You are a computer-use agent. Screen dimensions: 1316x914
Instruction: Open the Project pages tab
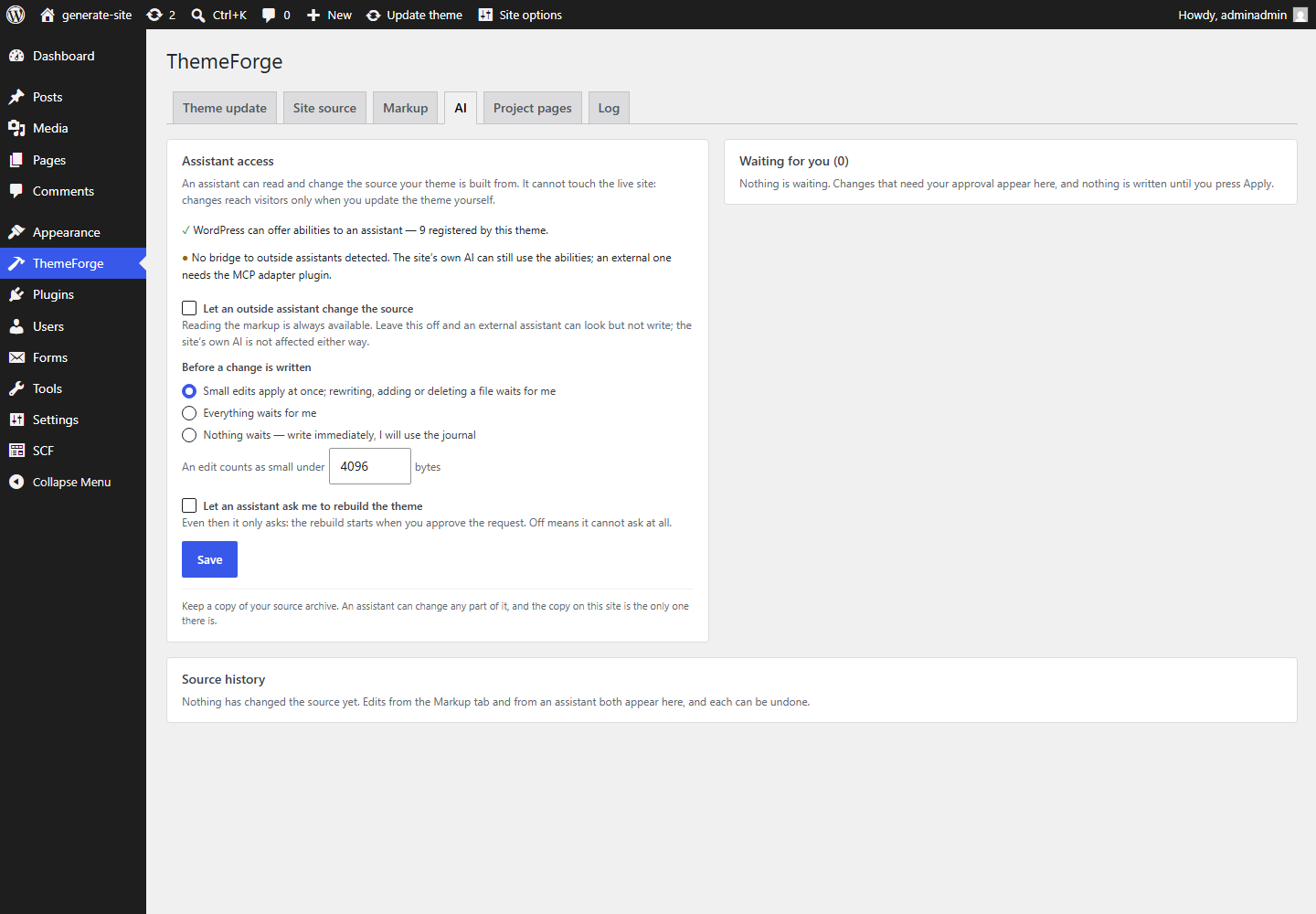tap(533, 108)
